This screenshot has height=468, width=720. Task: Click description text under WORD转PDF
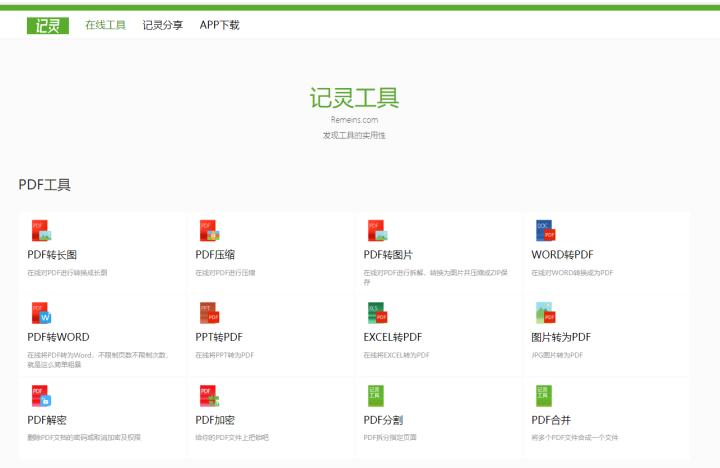[x=572, y=272]
